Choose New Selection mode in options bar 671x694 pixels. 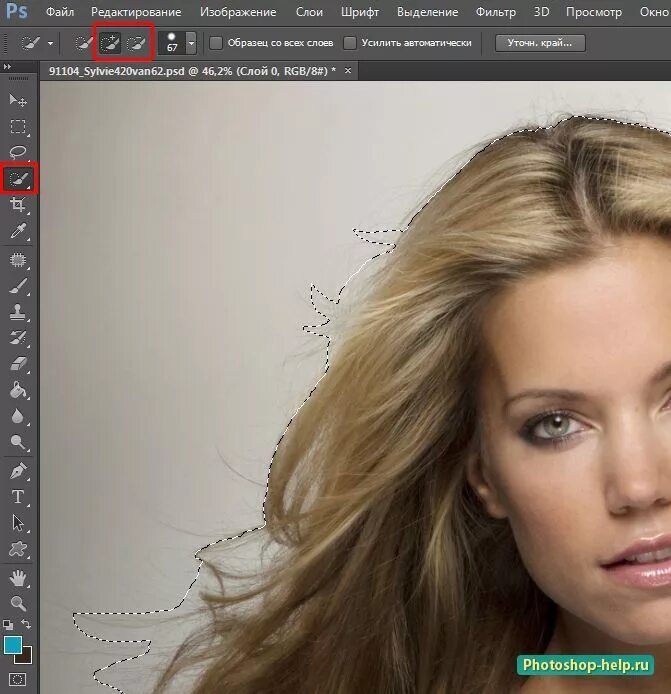click(84, 43)
